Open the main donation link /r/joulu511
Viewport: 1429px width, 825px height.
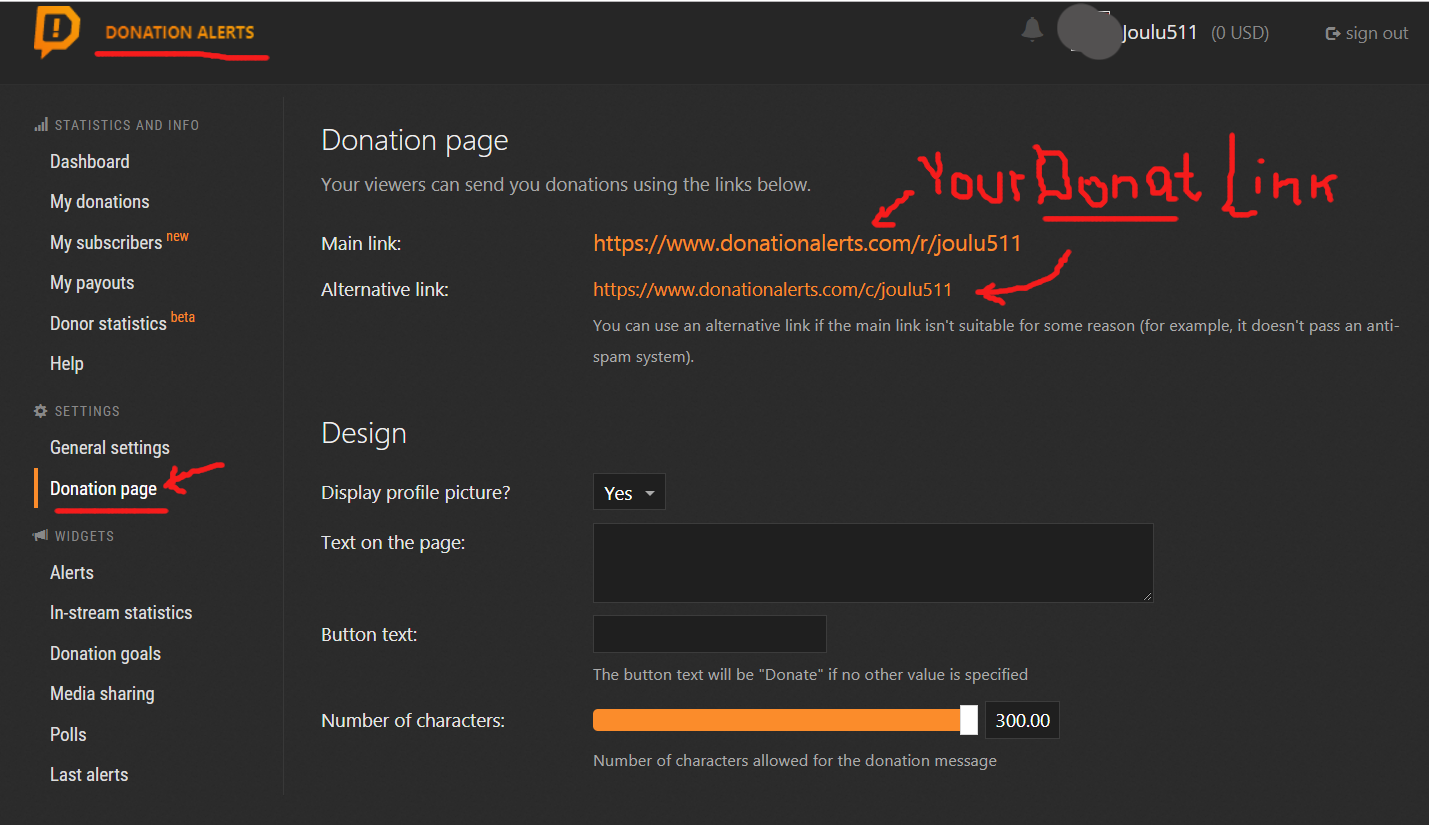807,243
